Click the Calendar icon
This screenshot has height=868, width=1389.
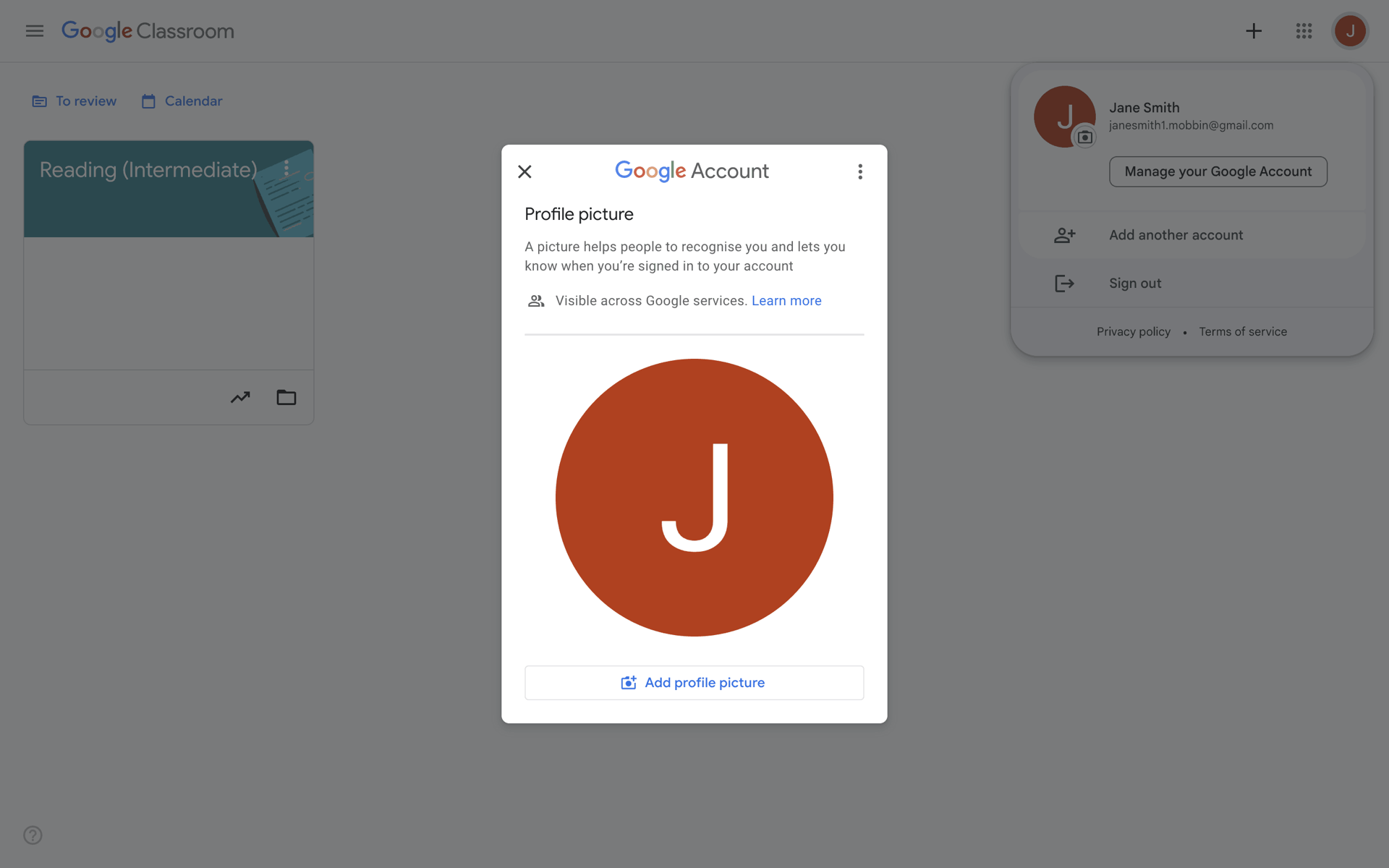tap(148, 101)
